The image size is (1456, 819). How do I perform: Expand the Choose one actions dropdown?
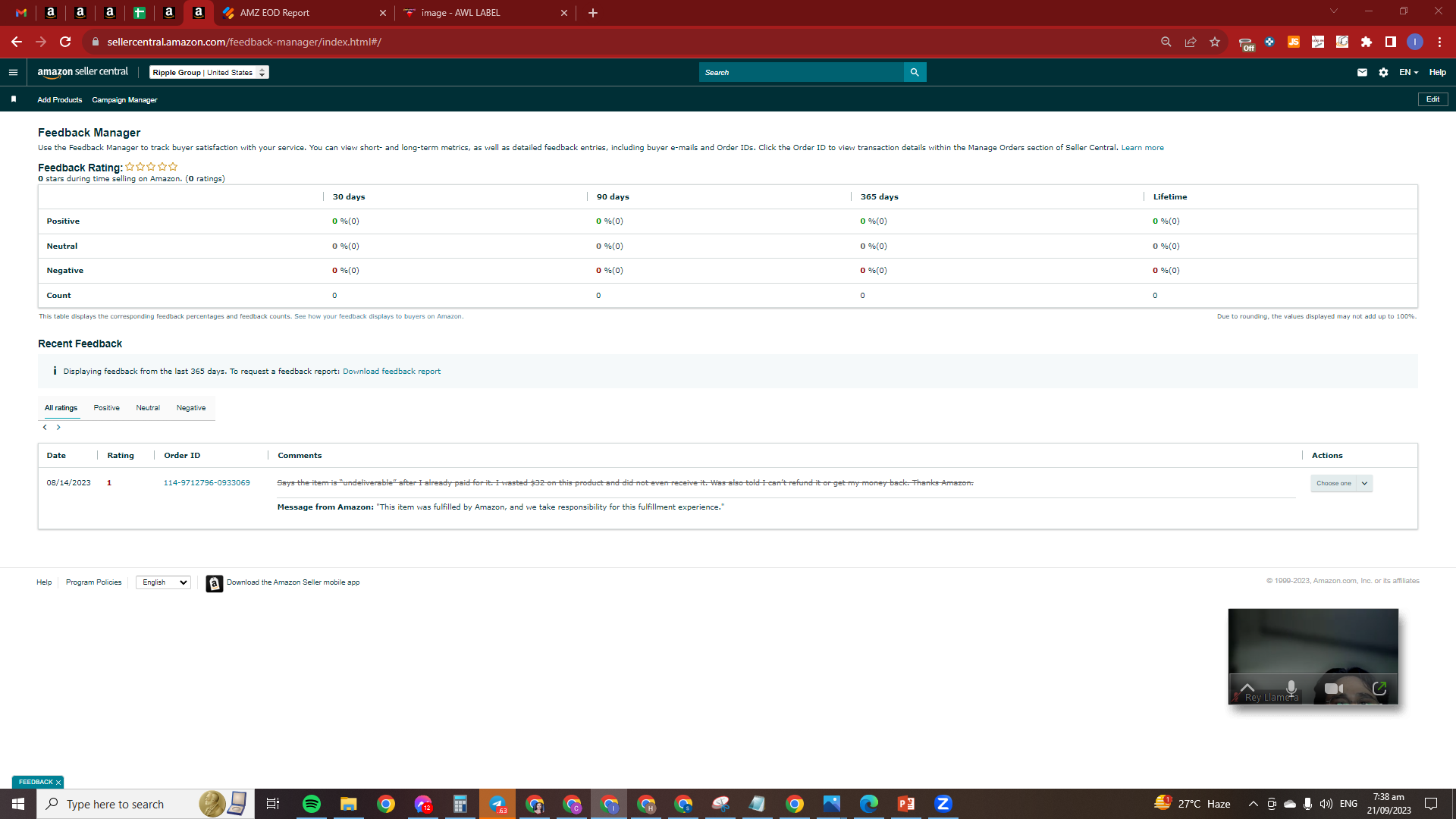pos(1341,483)
